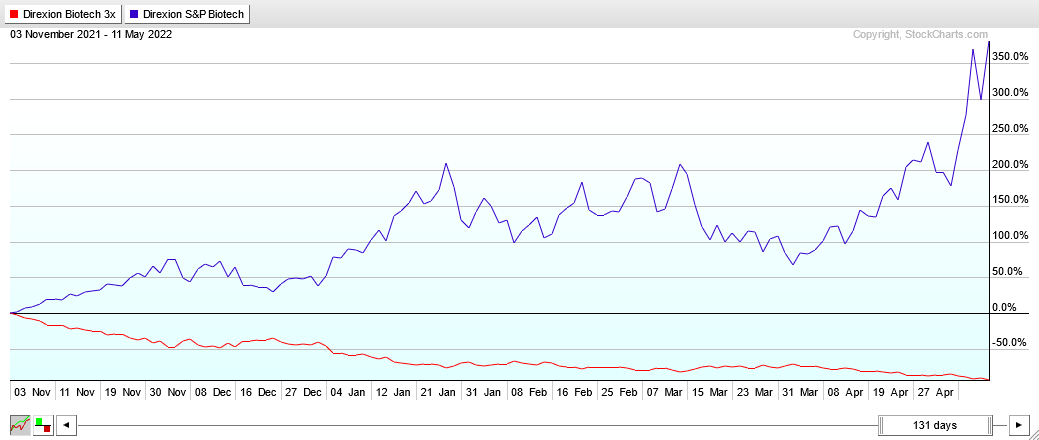Click the '19 Nov' date label
This screenshot has height=440, width=1039.
[123, 392]
